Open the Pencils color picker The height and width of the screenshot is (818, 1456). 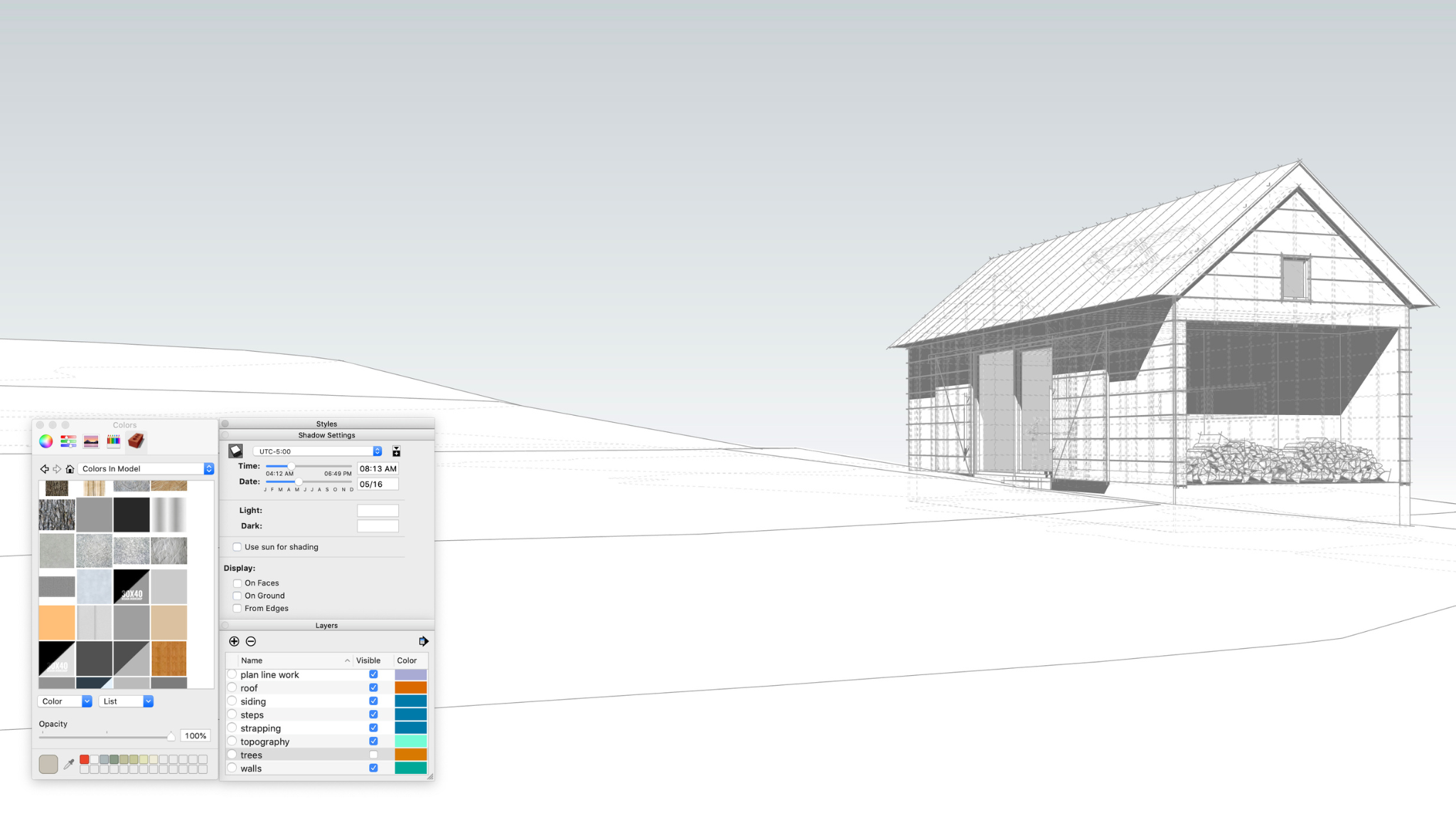(114, 441)
